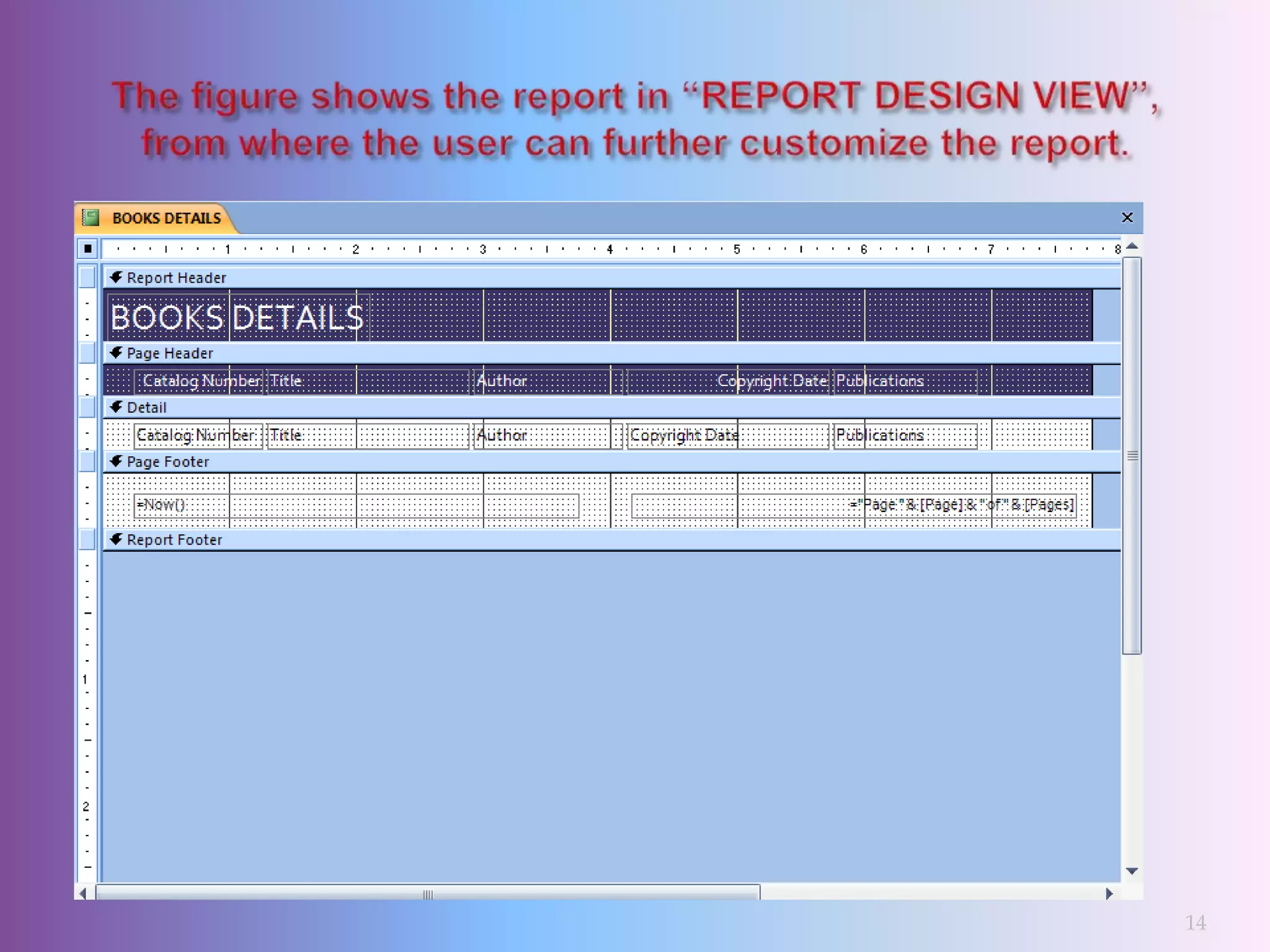Click the report selector square at ruler corner

click(x=87, y=249)
